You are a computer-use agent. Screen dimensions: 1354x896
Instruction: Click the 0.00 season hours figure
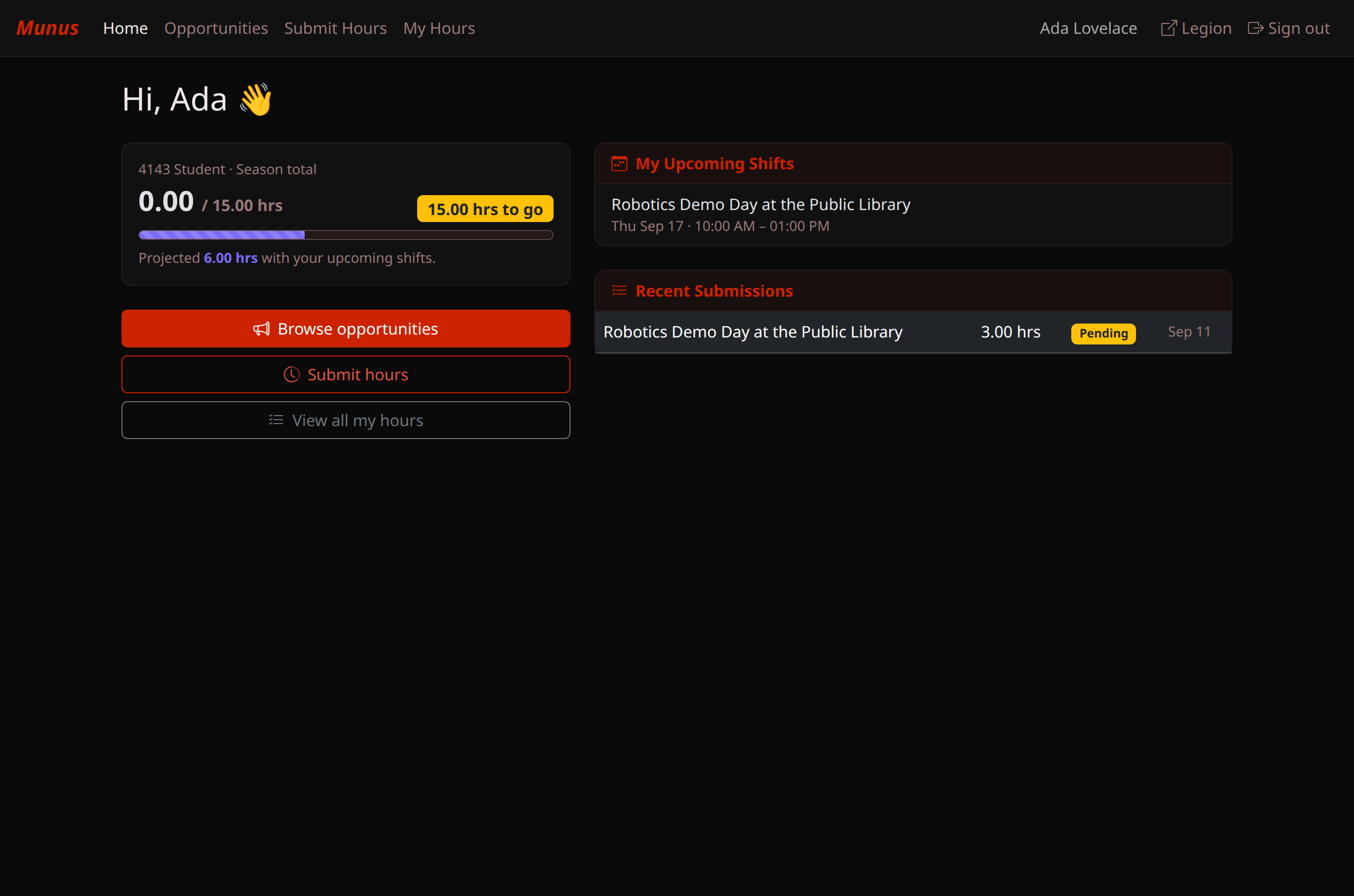(166, 201)
